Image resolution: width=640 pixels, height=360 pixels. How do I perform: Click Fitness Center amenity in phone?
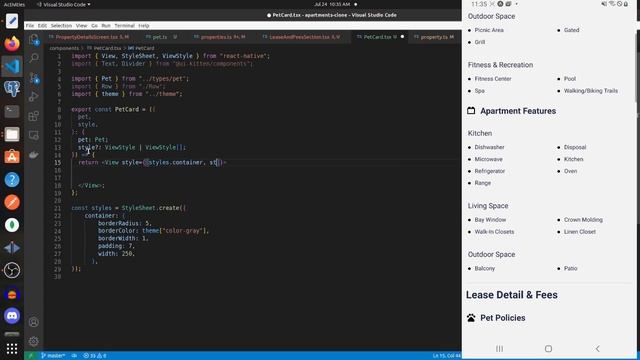tap(493, 79)
